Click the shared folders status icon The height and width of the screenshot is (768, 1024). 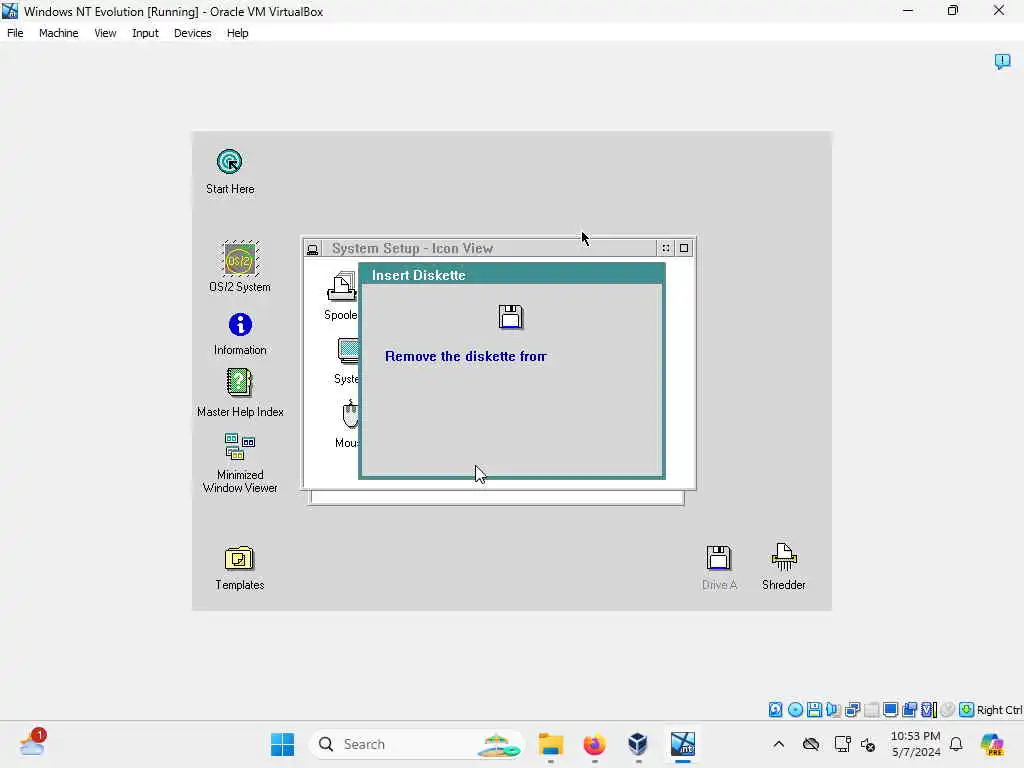tap(909, 709)
